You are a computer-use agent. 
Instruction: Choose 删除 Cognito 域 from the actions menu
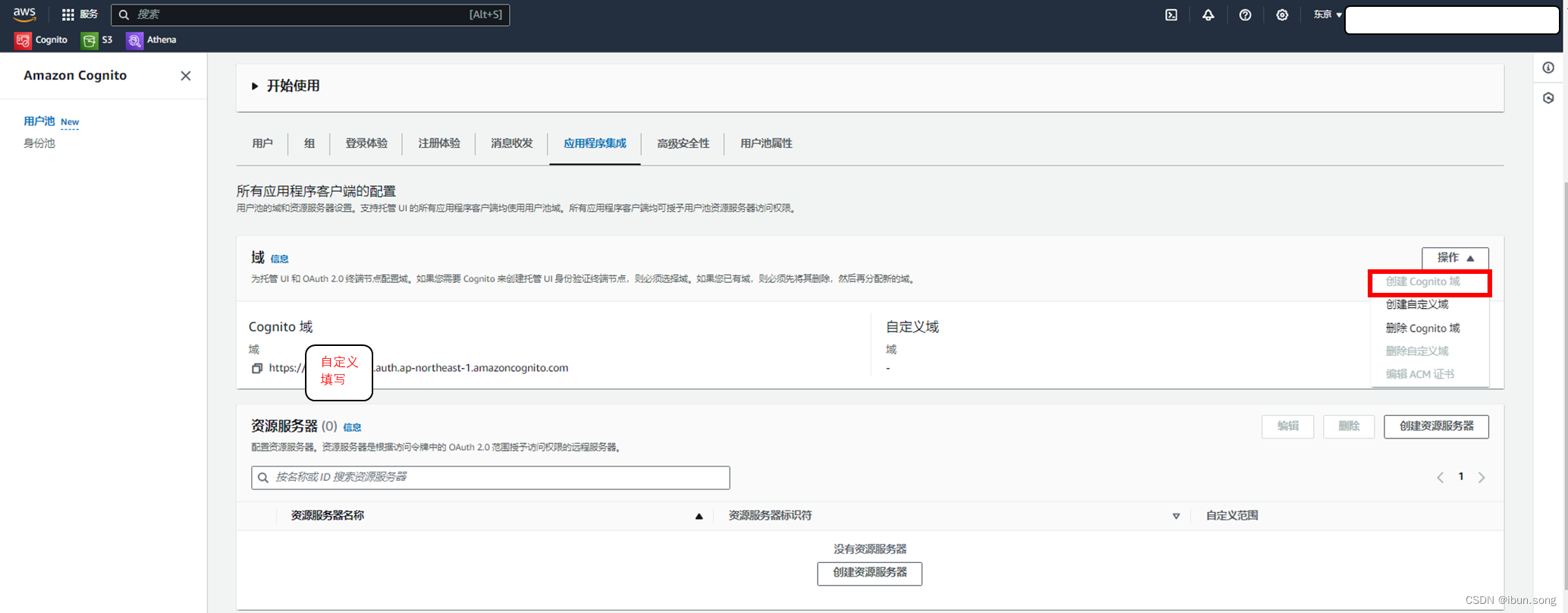point(1422,328)
